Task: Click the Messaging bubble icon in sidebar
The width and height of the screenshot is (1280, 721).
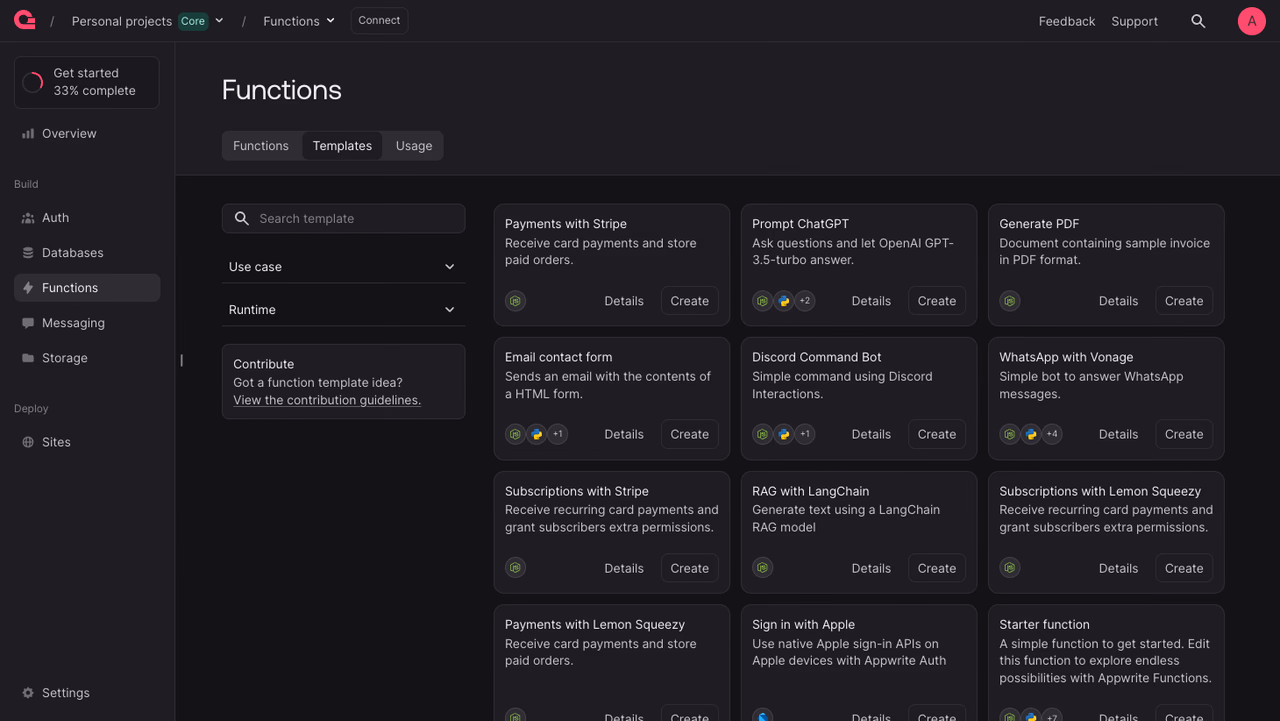Action: (28, 323)
